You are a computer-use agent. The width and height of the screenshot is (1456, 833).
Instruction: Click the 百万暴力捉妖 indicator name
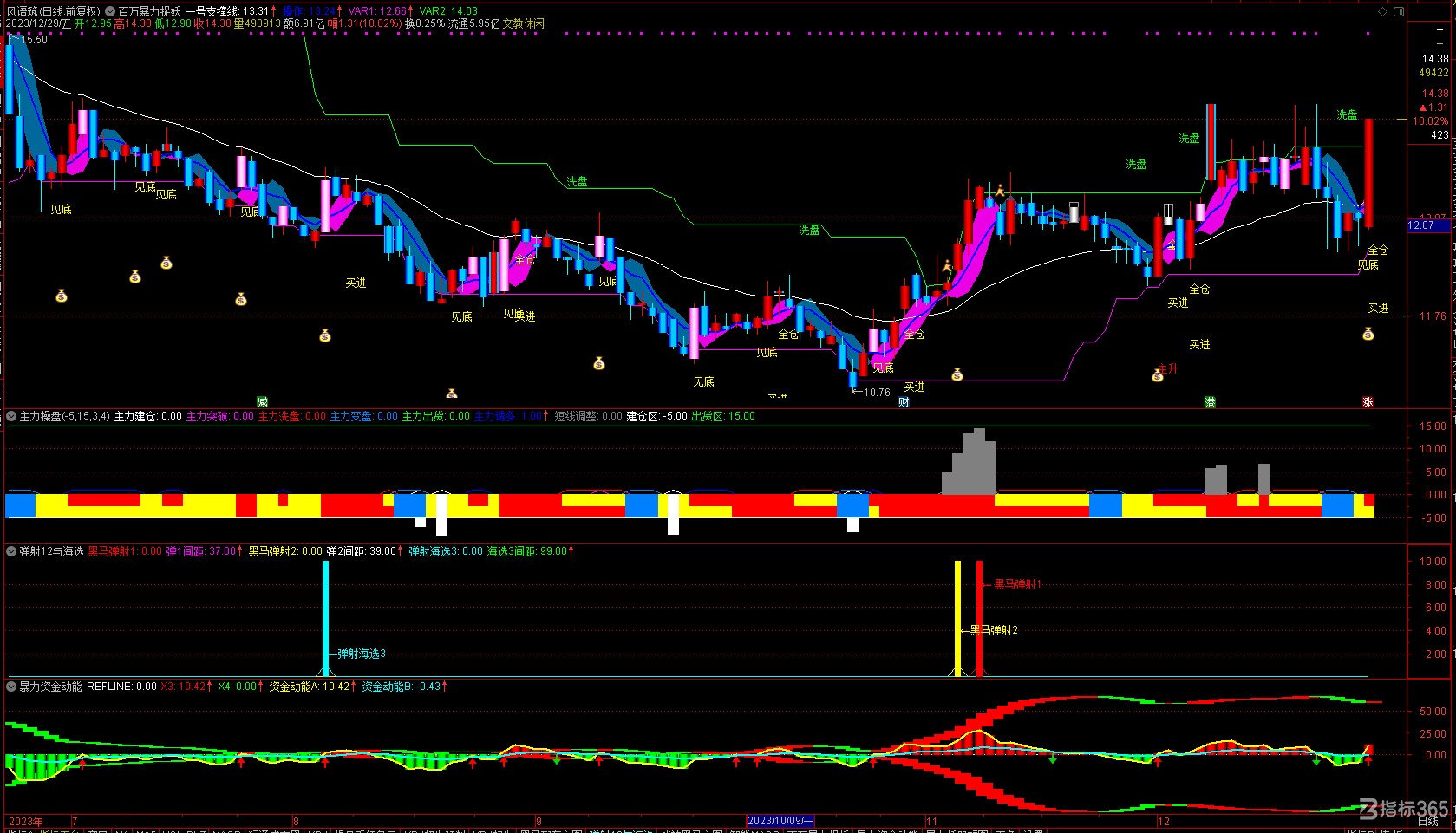point(149,11)
